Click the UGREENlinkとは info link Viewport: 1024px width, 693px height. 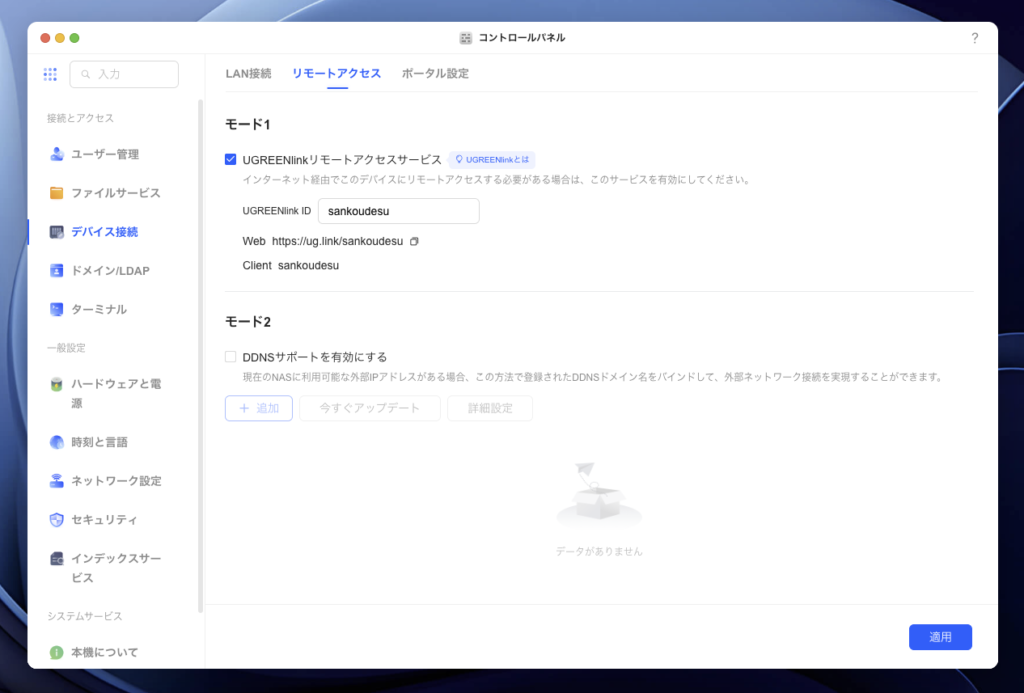point(491,159)
